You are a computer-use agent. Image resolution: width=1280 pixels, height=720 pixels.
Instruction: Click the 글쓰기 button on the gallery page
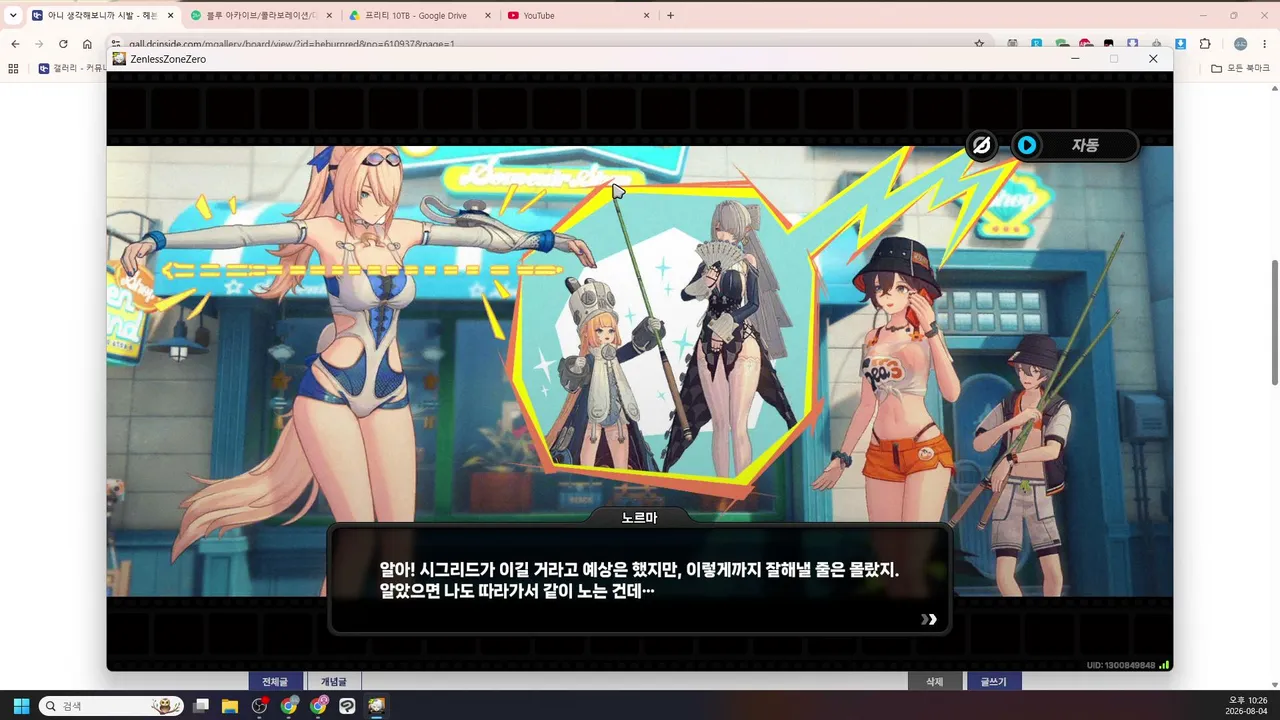click(993, 681)
